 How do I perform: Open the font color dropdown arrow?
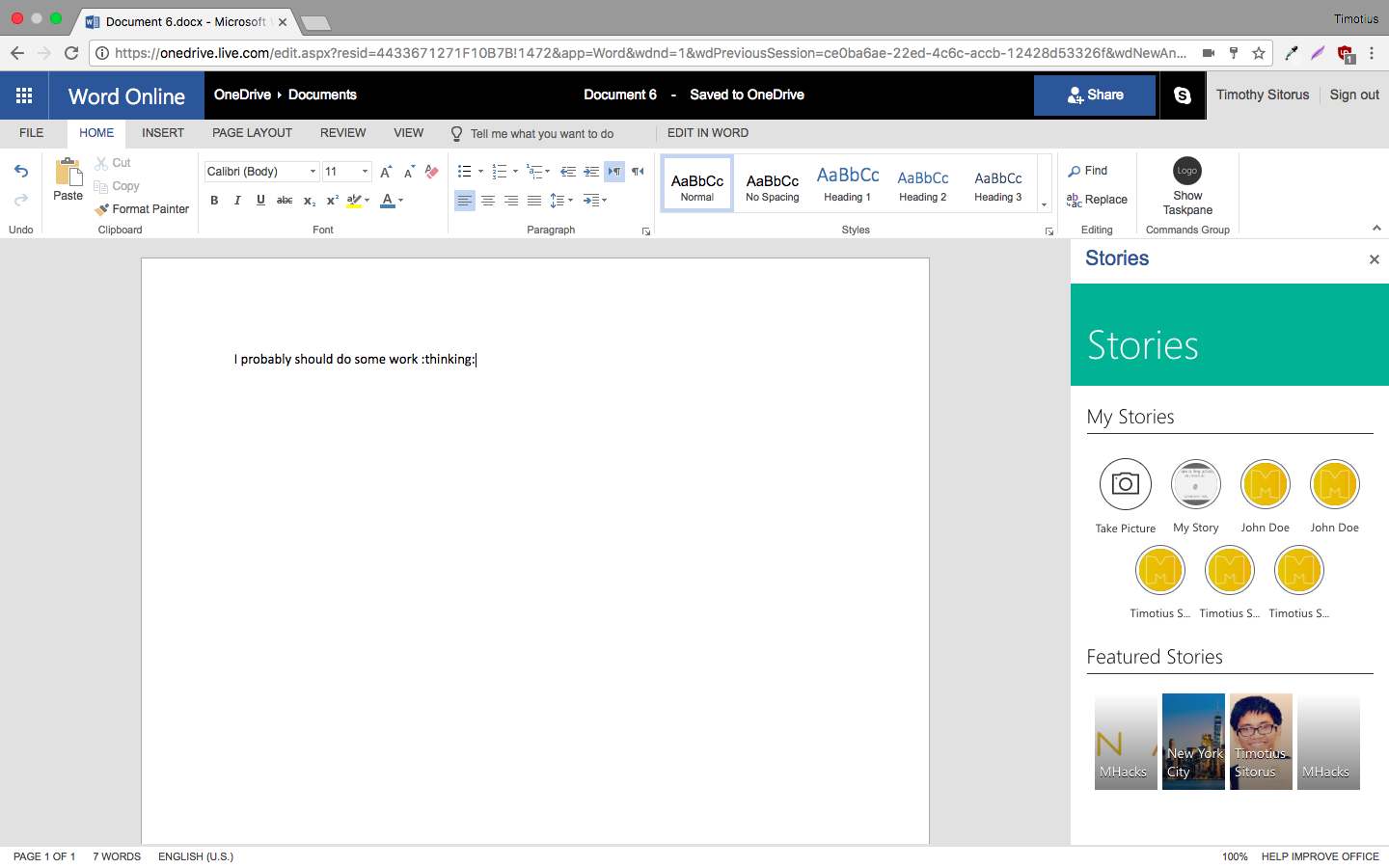[x=400, y=201]
